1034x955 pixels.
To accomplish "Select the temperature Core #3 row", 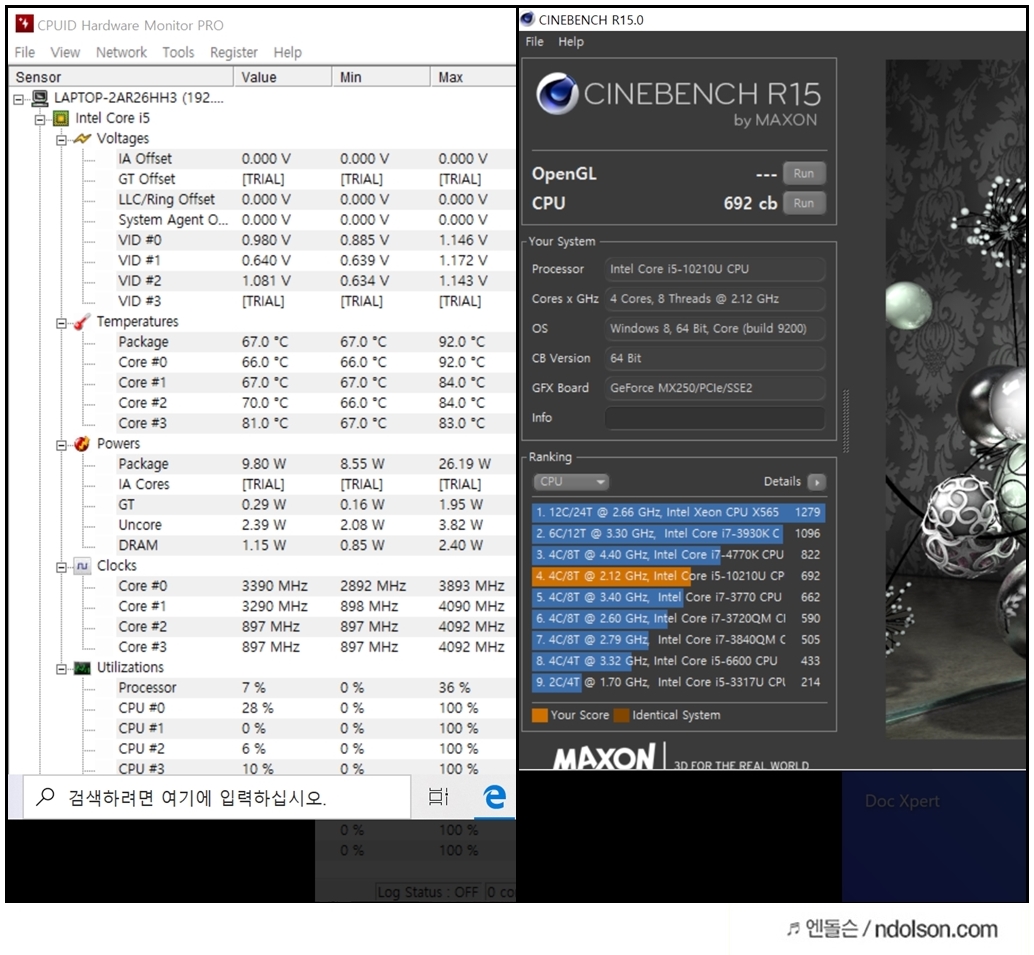I will pyautogui.click(x=315, y=423).
